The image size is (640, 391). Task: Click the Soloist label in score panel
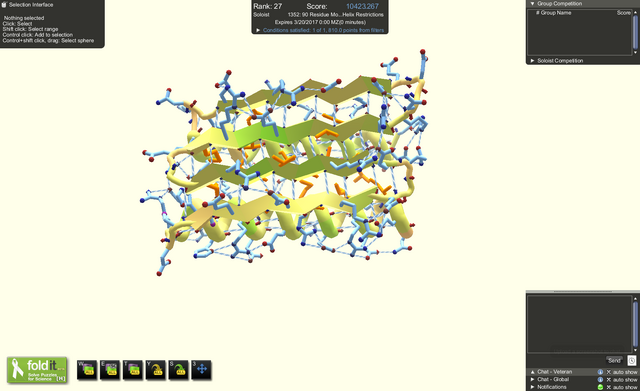261,15
